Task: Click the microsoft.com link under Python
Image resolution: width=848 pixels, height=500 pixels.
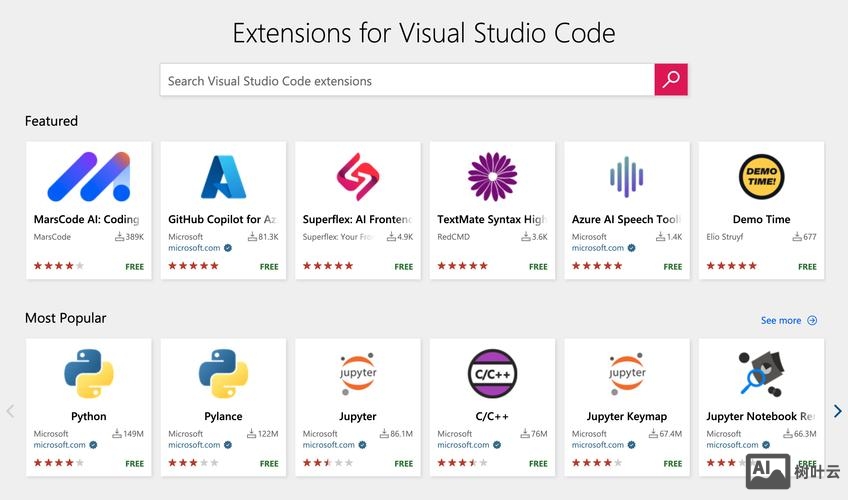Action: pyautogui.click(x=60, y=445)
